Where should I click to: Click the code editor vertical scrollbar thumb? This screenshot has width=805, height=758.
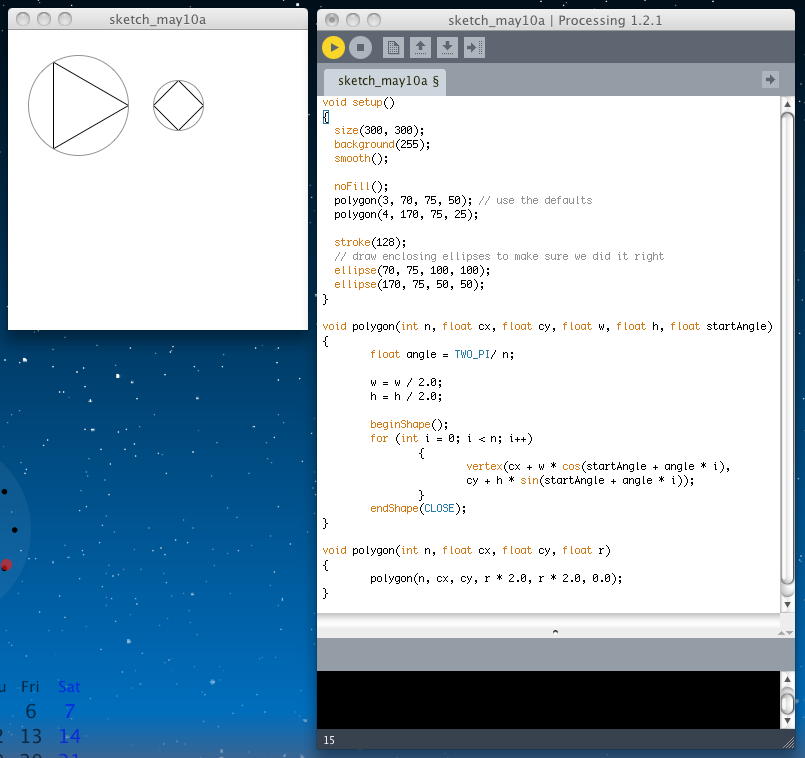pyautogui.click(x=788, y=340)
